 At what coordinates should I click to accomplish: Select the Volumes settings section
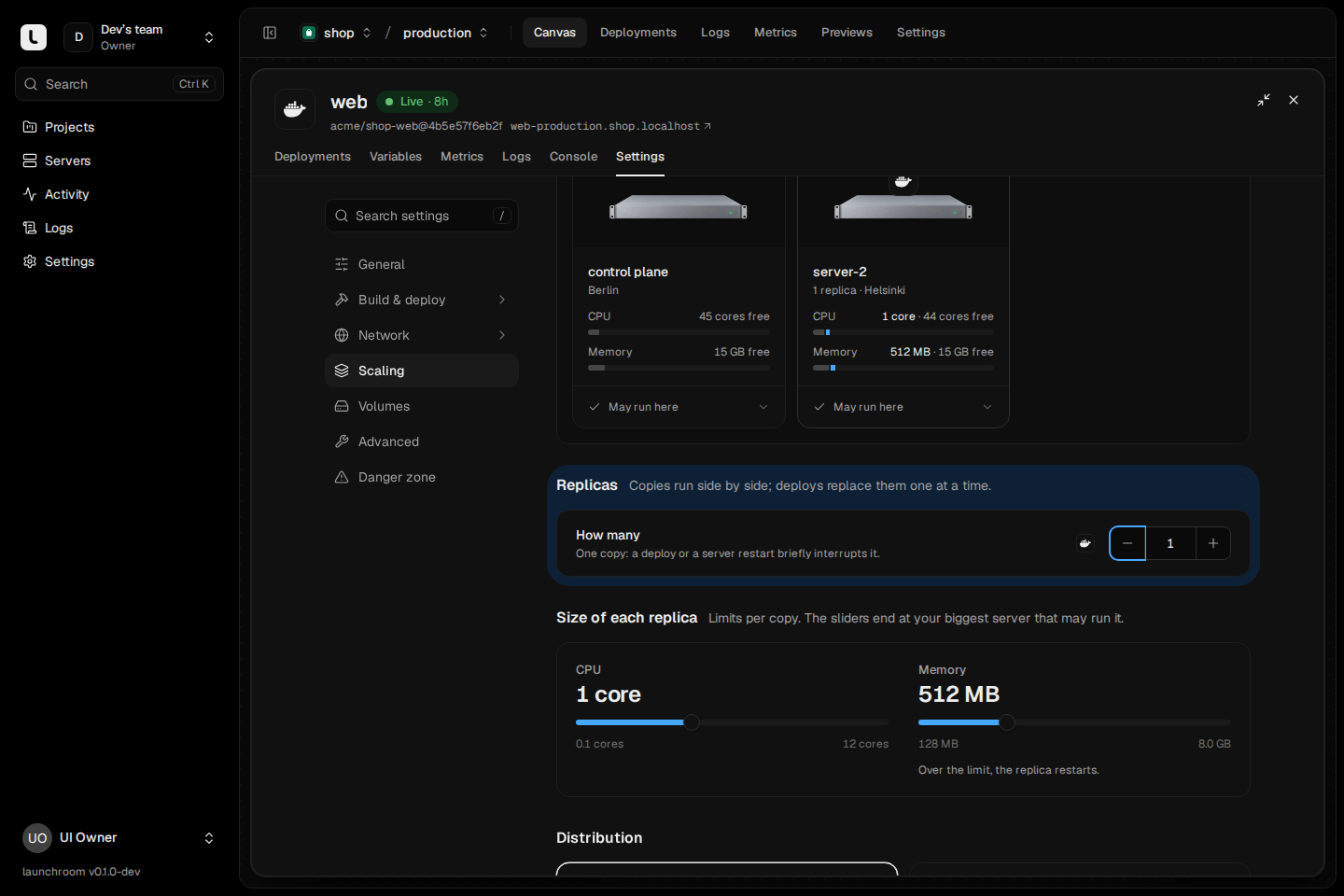pos(422,406)
